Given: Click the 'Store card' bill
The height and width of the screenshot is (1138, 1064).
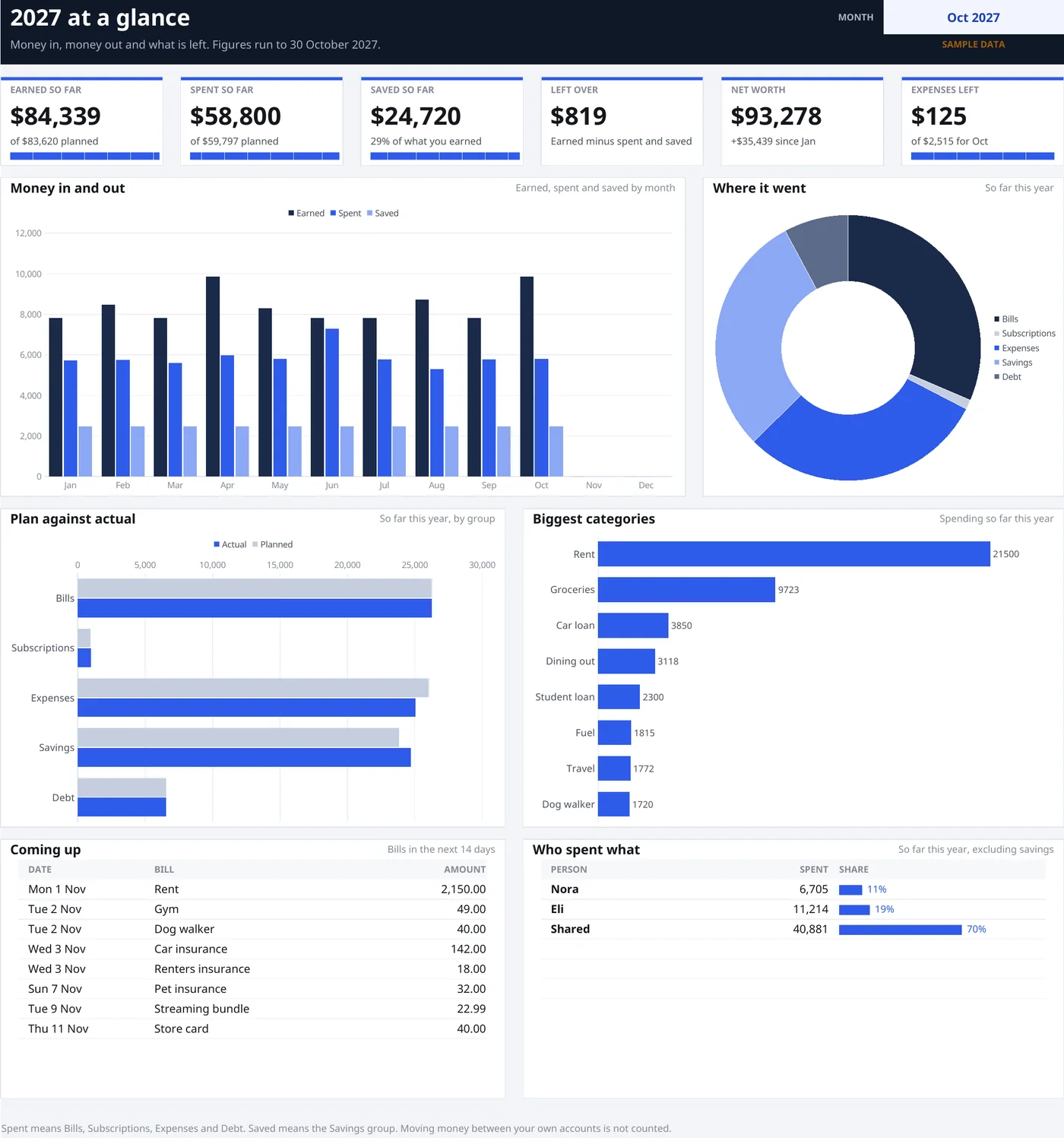Looking at the screenshot, I should 252,1029.
